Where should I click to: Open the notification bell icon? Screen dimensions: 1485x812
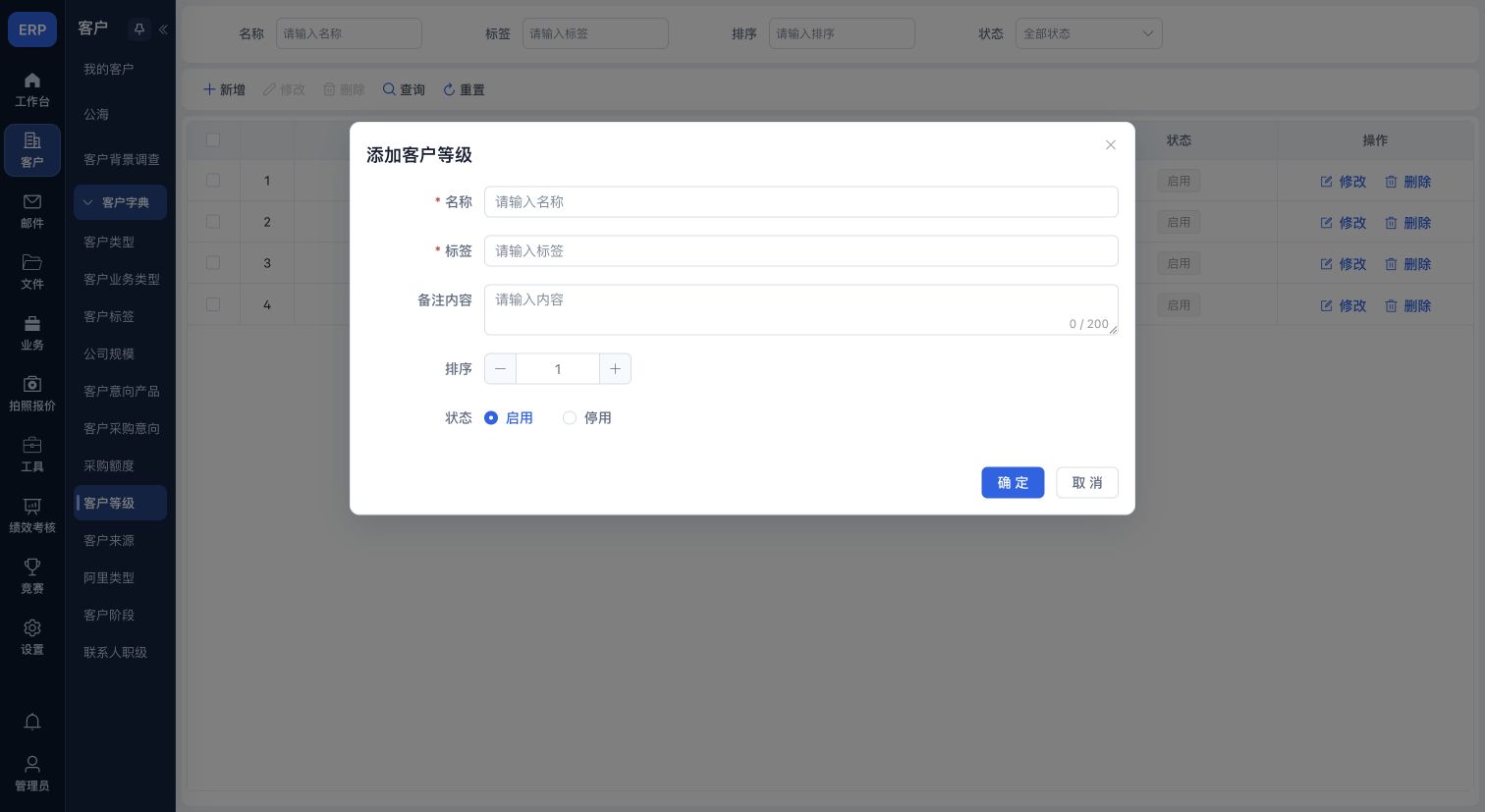pyautogui.click(x=32, y=723)
